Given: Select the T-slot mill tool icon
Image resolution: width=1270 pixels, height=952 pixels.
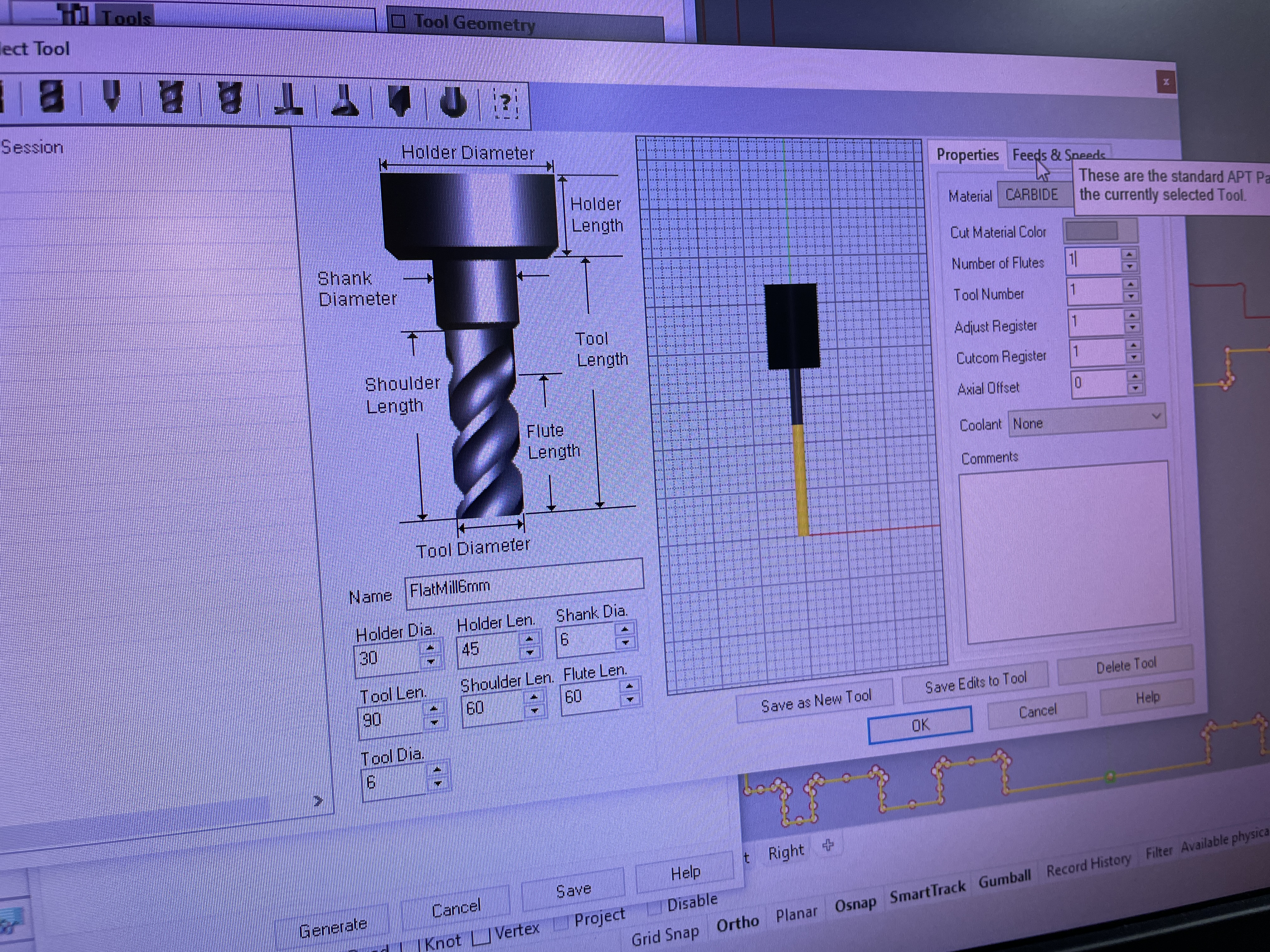Looking at the screenshot, I should pyautogui.click(x=288, y=100).
